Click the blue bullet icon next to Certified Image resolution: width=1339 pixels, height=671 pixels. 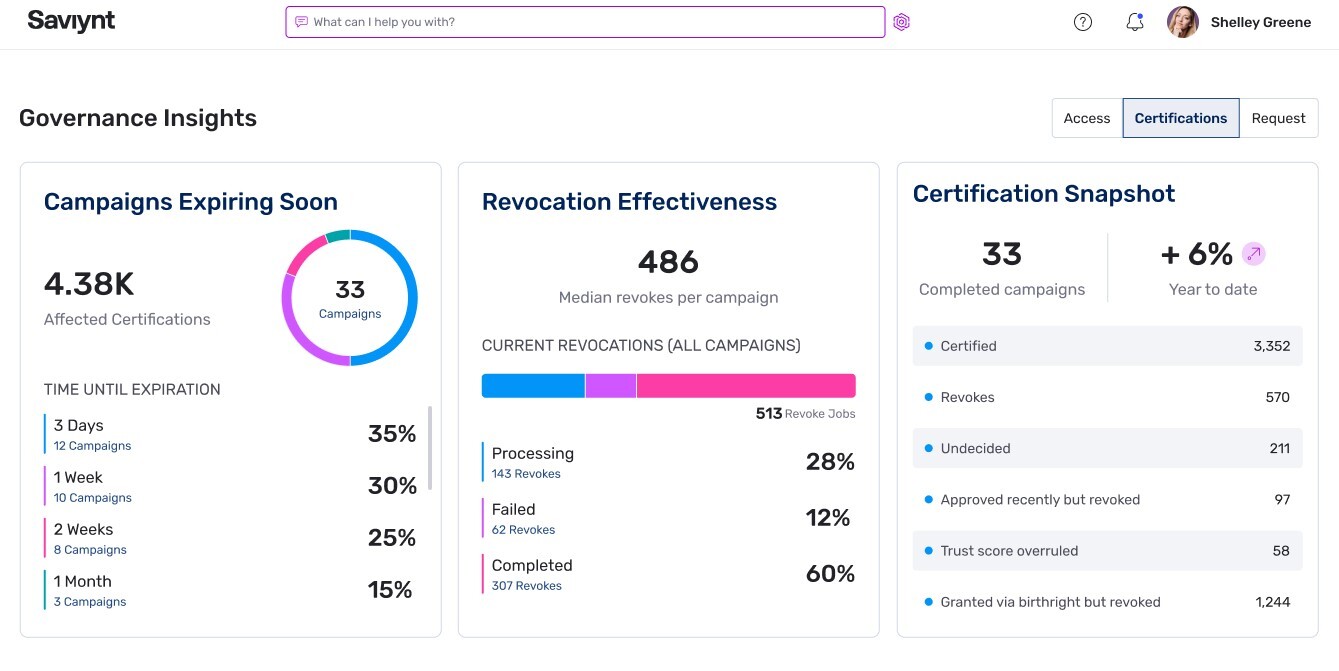[931, 346]
